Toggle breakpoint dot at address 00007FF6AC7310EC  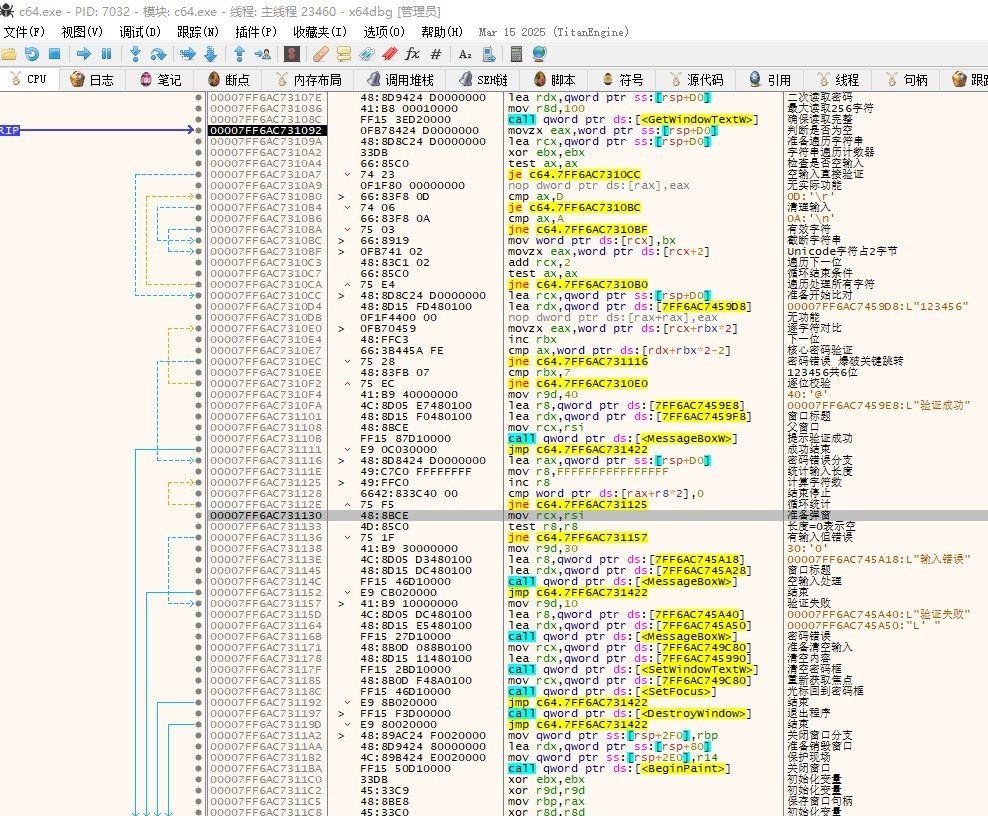199,360
